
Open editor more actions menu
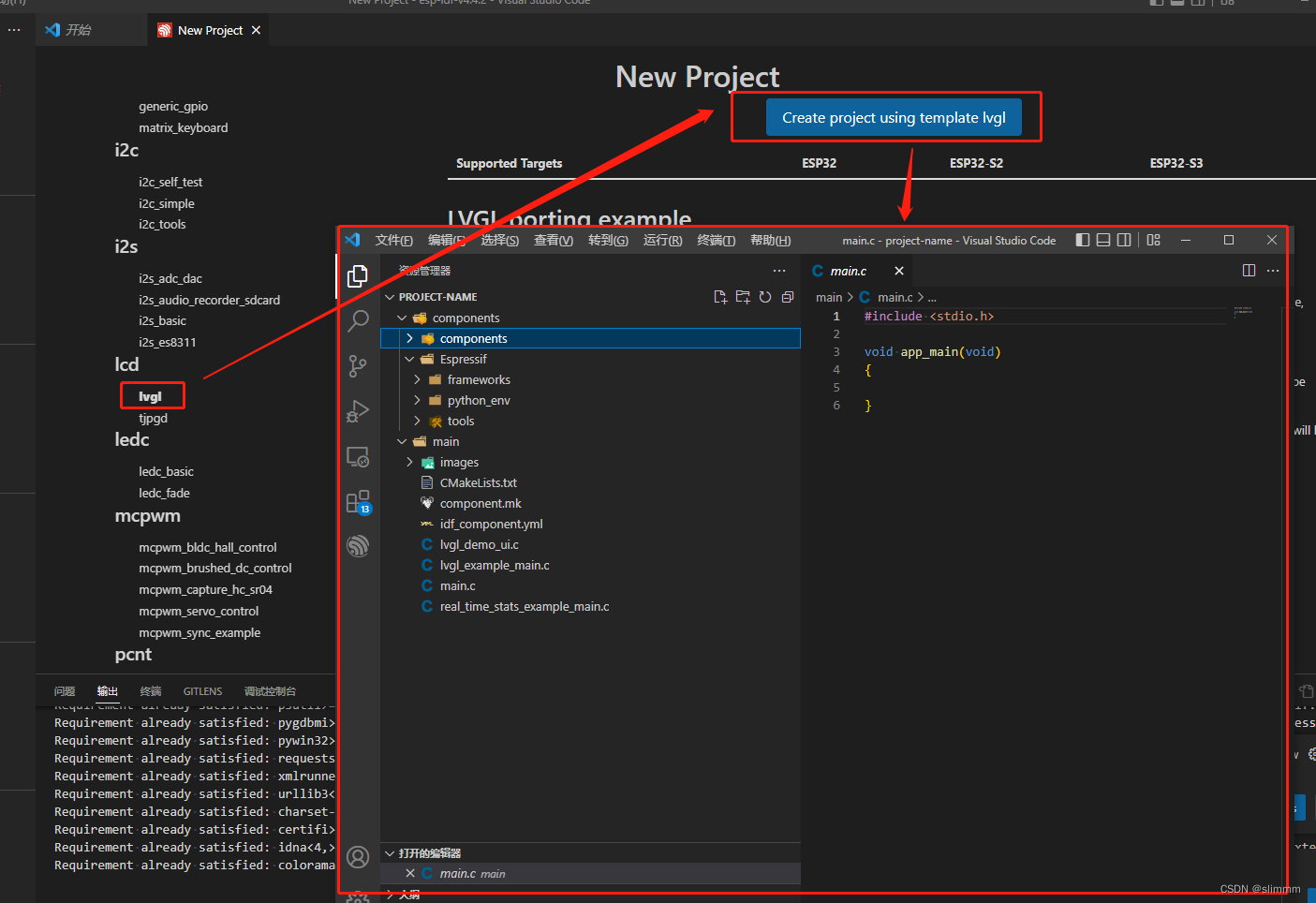[1273, 270]
